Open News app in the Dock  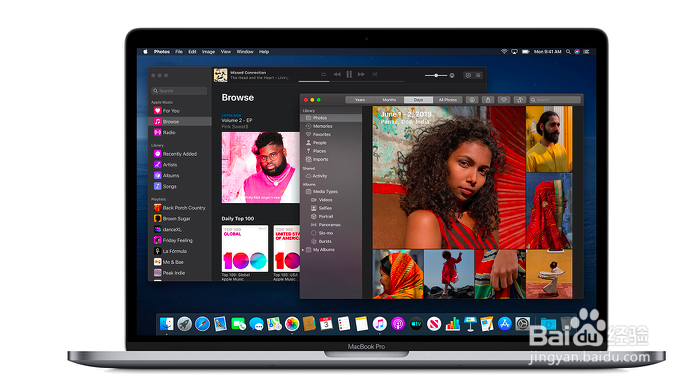434,324
